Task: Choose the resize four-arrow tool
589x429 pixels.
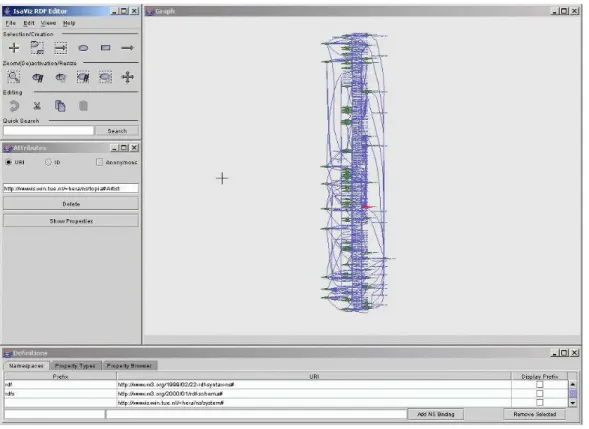Action: [x=128, y=77]
